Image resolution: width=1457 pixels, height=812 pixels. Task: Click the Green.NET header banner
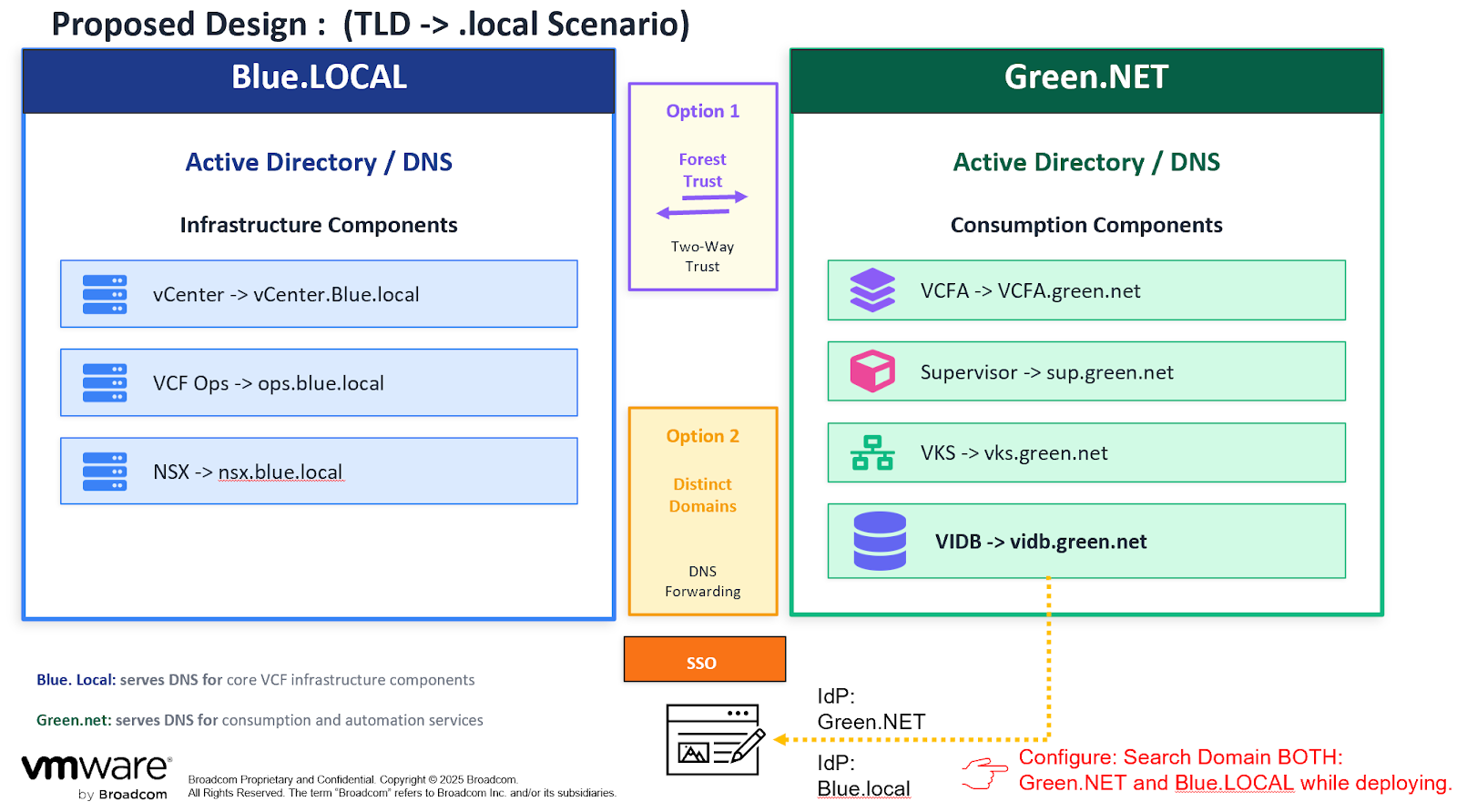1086,80
